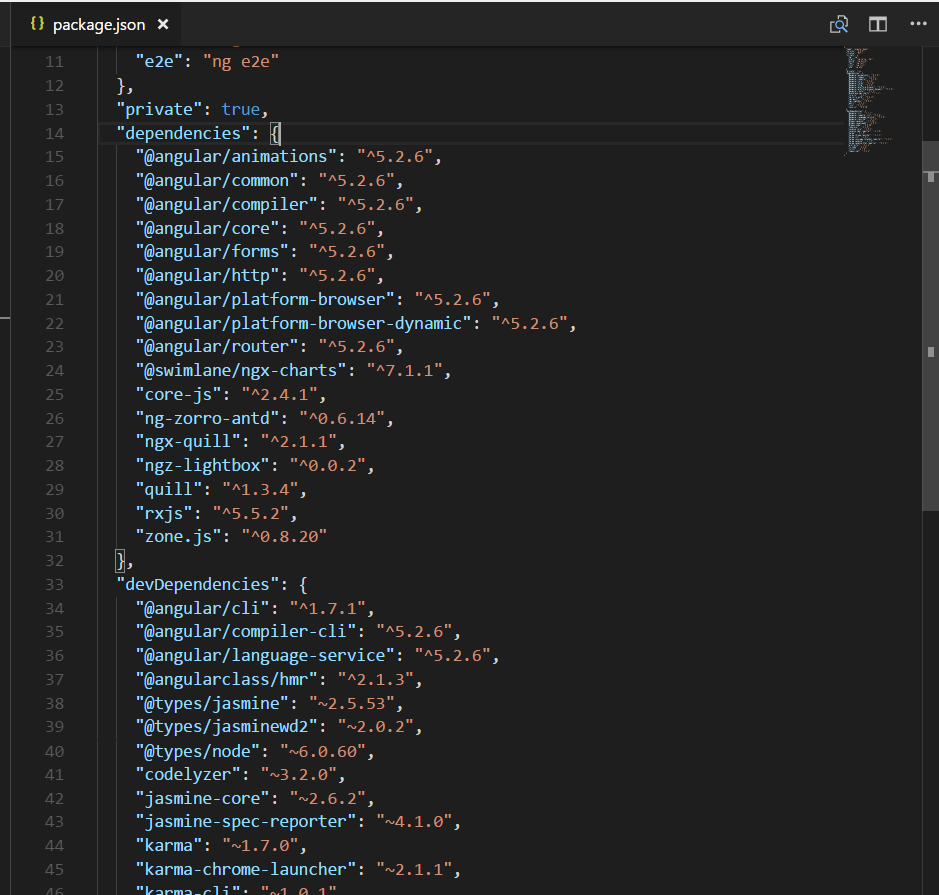Click "@angular/animations" key
This screenshot has height=895, width=939.
pyautogui.click(x=236, y=157)
